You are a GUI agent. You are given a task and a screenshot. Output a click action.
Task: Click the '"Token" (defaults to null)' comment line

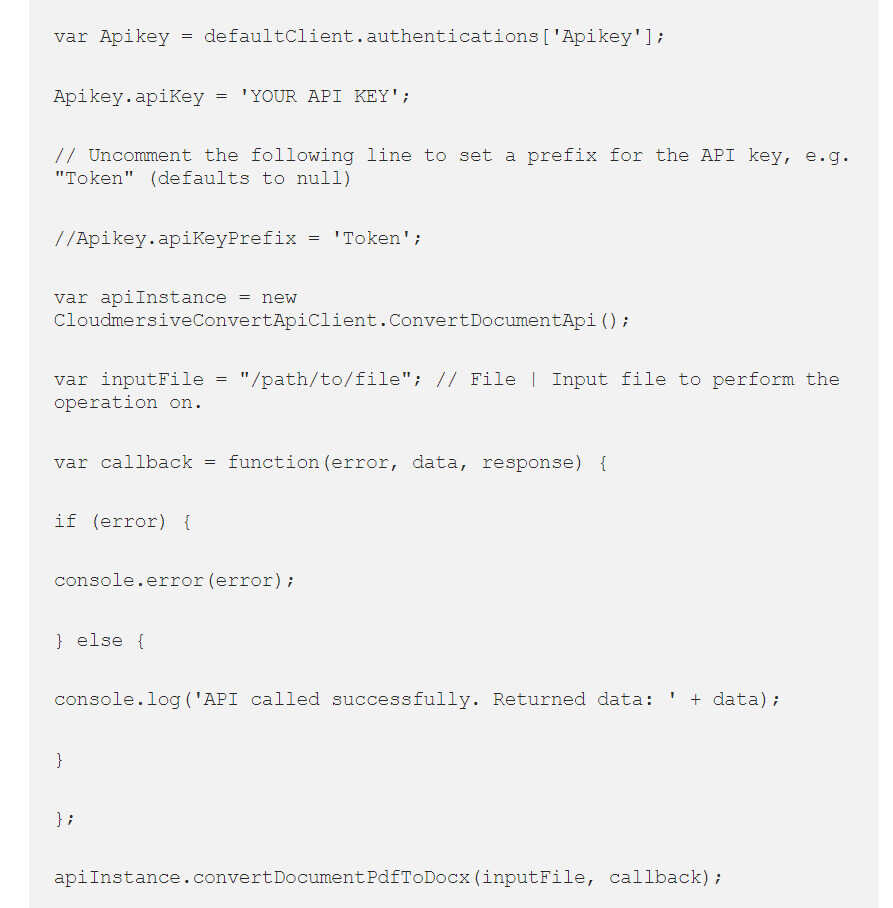(202, 179)
